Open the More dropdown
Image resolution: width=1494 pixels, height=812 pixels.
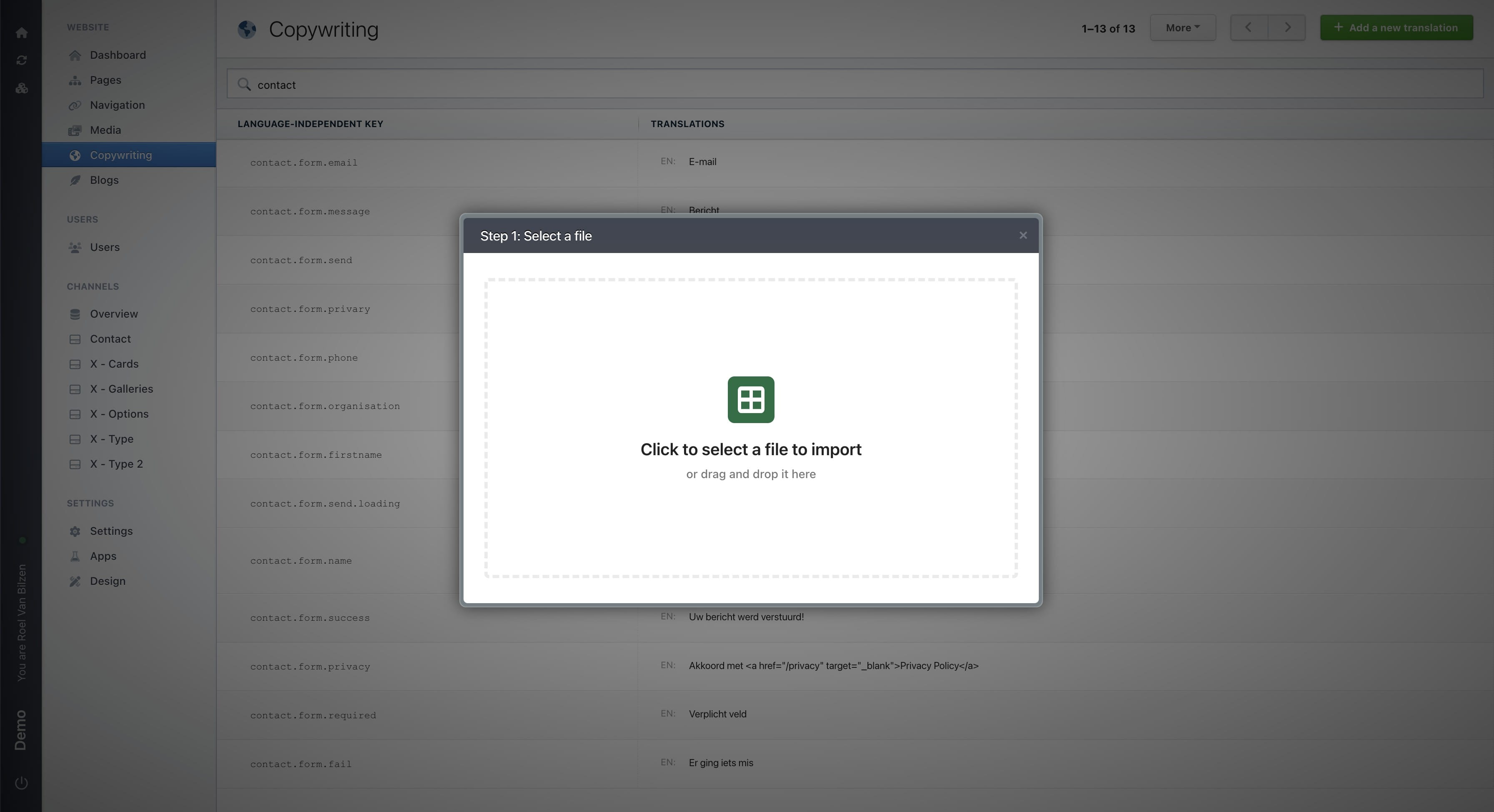point(1183,27)
